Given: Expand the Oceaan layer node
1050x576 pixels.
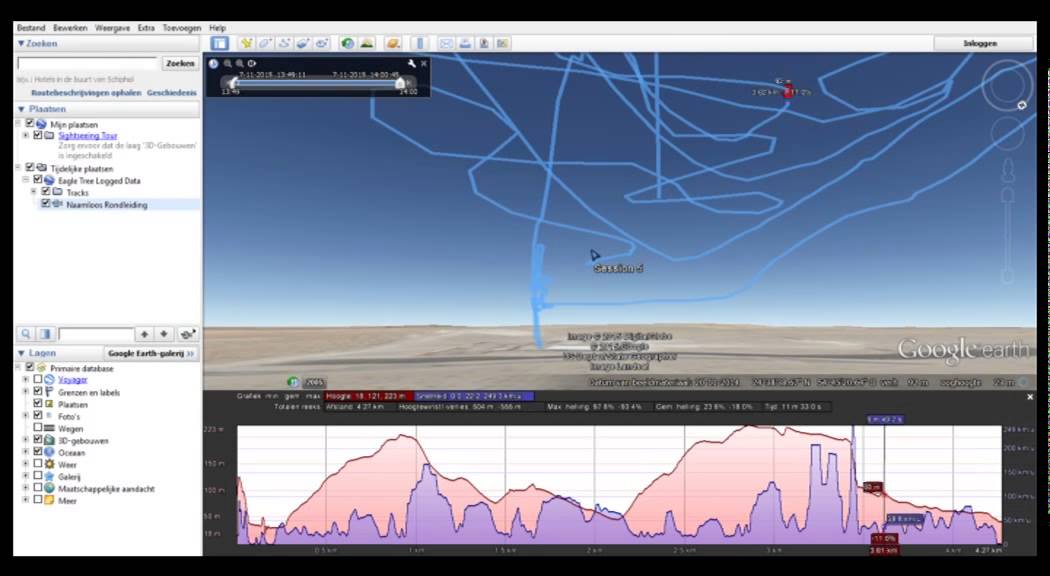Looking at the screenshot, I should (x=25, y=452).
